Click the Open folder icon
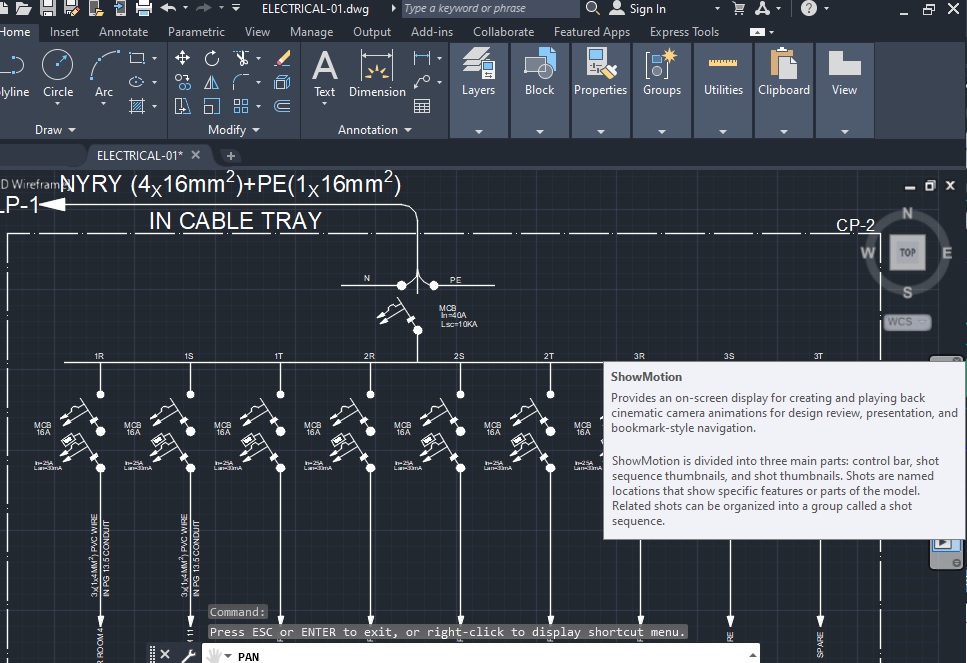 24,9
